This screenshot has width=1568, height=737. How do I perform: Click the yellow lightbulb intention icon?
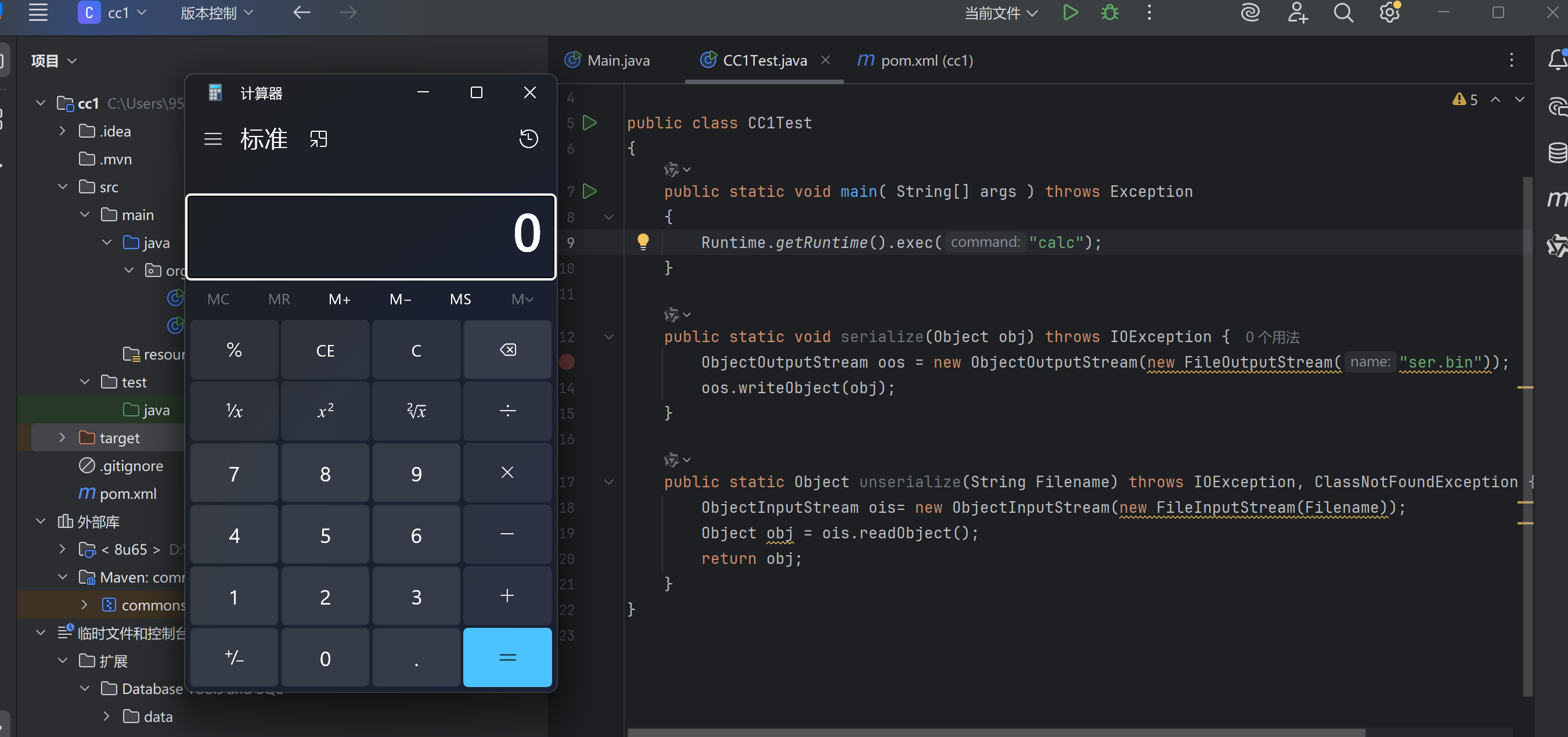643,242
